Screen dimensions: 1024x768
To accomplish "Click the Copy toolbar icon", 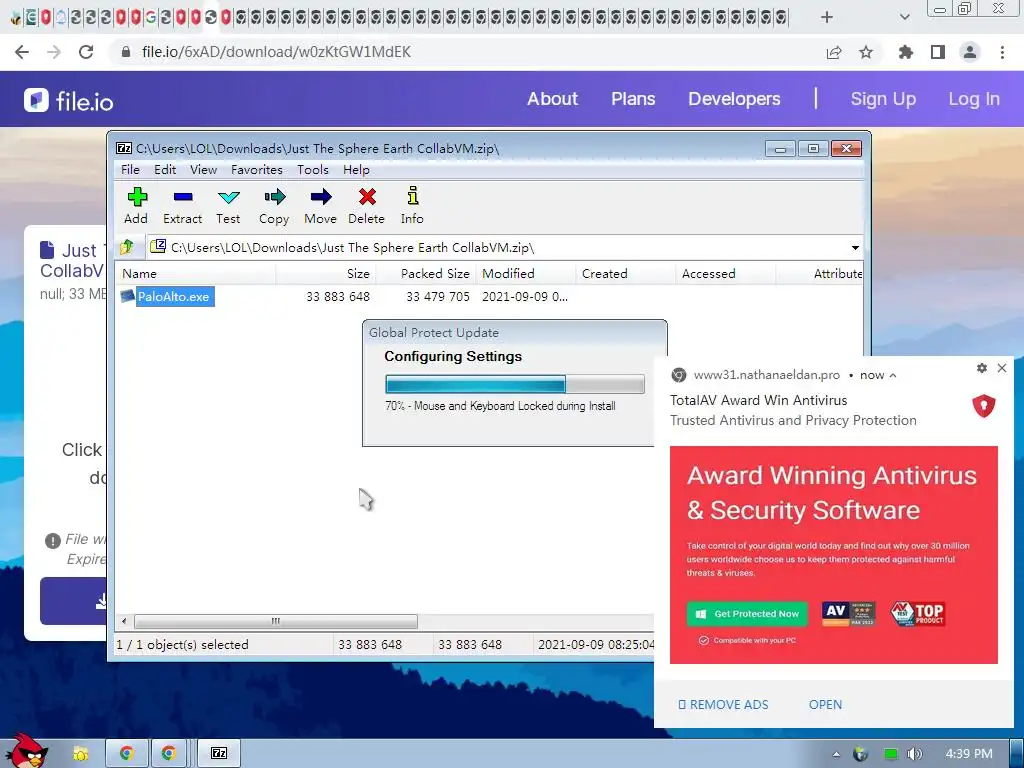I will [x=274, y=205].
